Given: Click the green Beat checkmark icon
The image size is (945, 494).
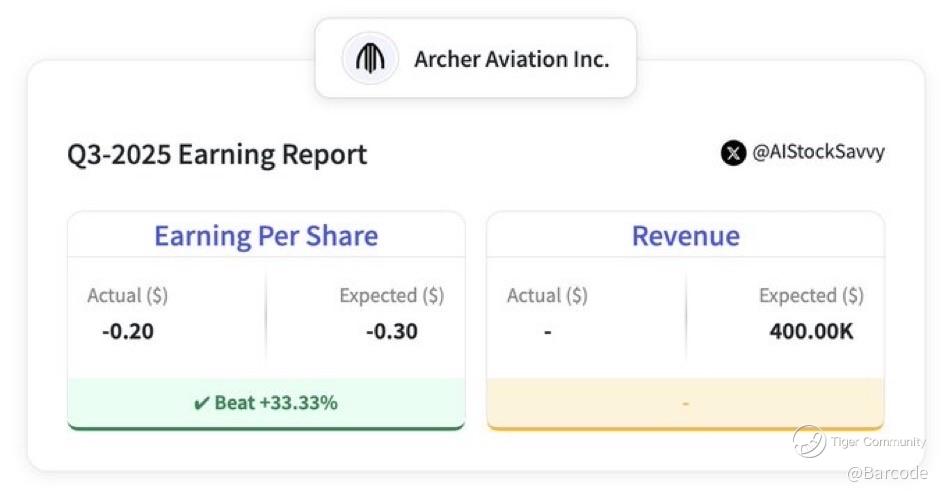Looking at the screenshot, I should click(201, 403).
